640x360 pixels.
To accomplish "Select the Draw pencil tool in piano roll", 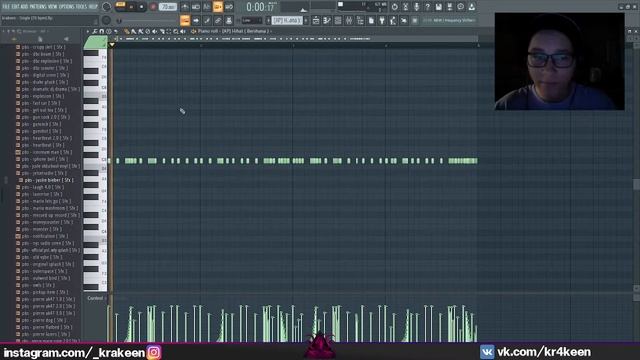I will tap(127, 31).
